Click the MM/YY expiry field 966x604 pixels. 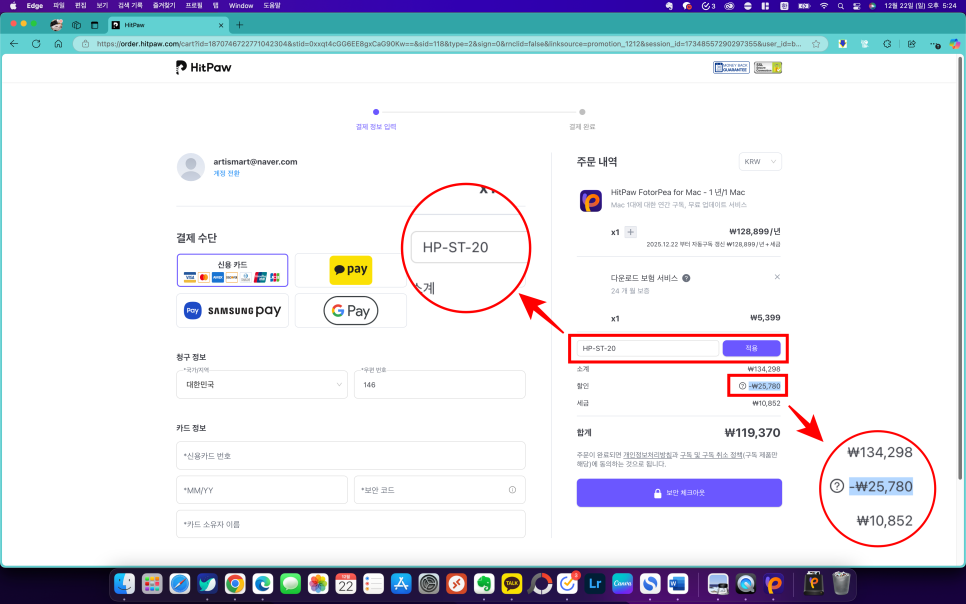(262, 490)
